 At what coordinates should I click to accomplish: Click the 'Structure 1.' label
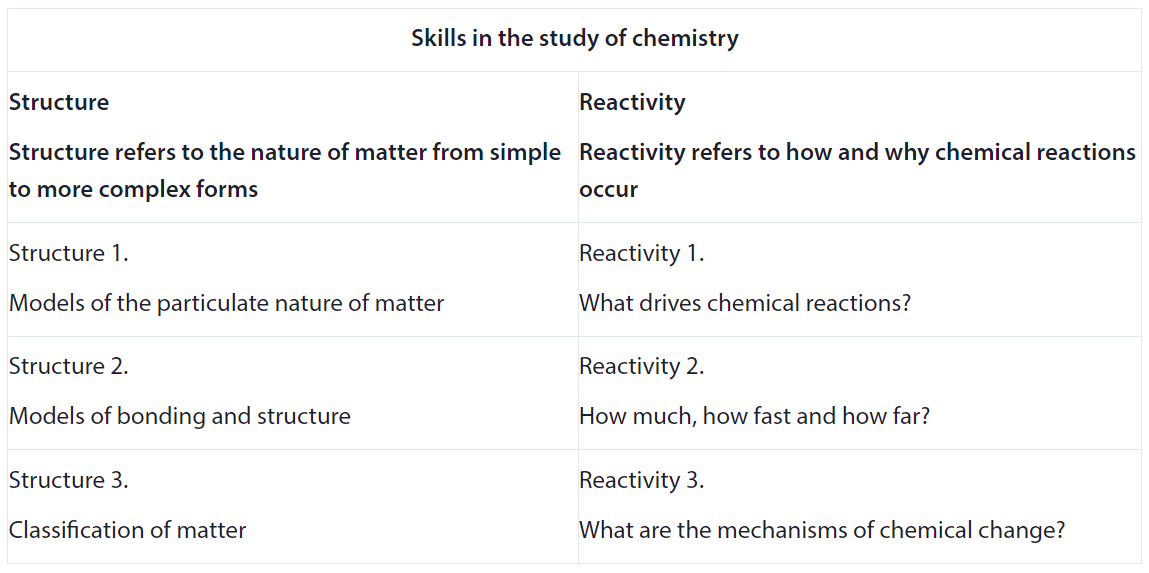[69, 254]
